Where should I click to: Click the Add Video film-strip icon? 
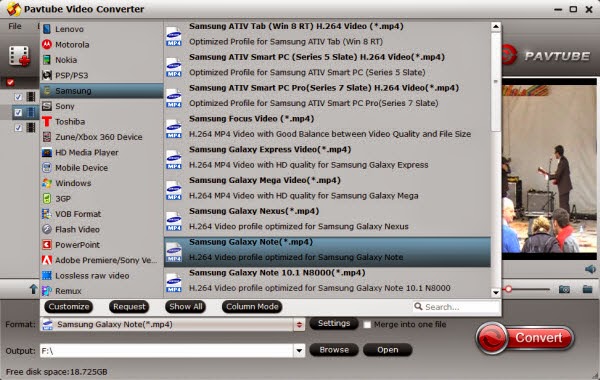tap(19, 56)
